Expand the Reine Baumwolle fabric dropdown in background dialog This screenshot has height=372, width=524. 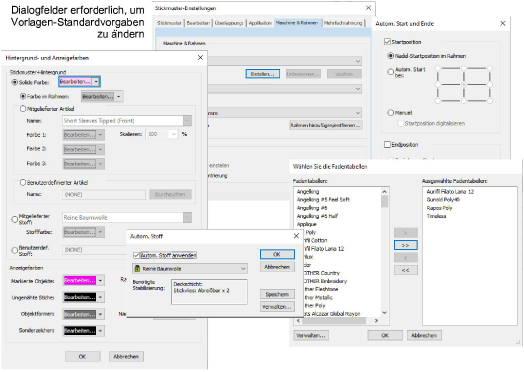[x=187, y=218]
